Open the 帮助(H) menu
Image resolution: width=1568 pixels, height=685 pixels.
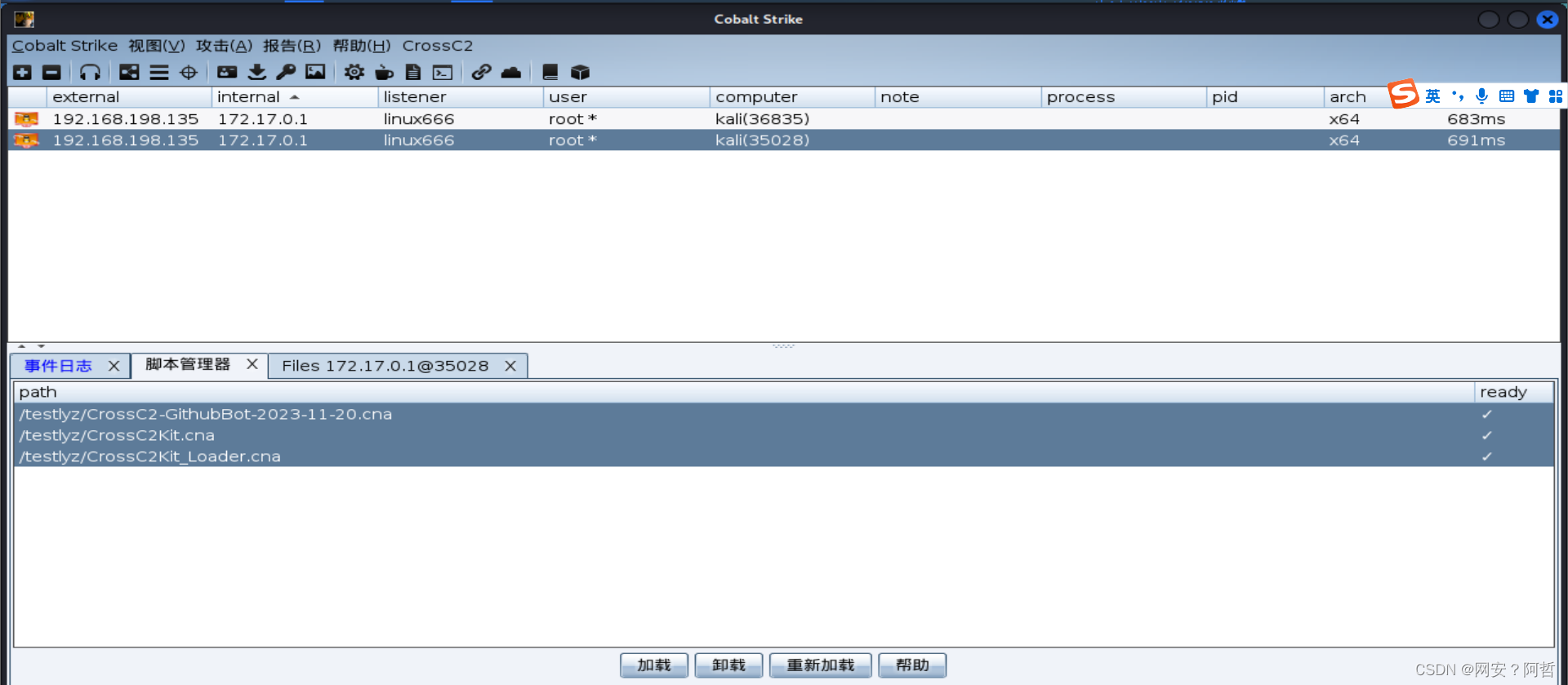coord(362,46)
